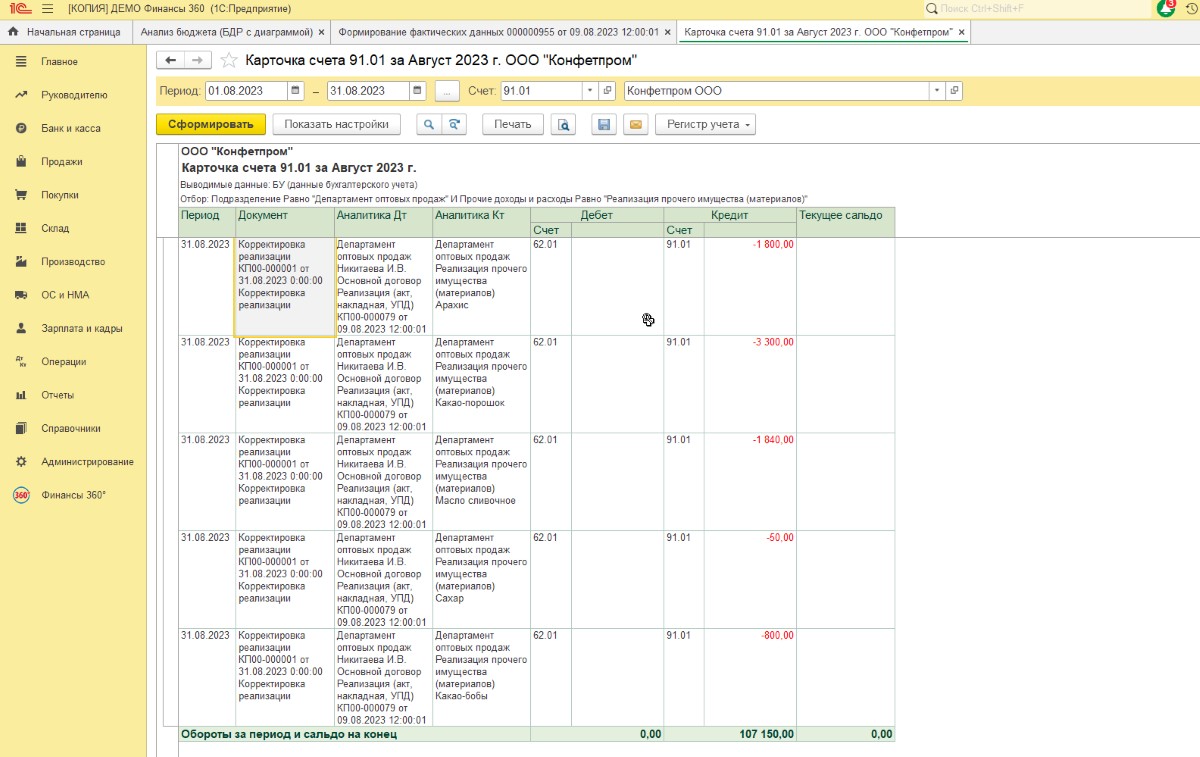
Task: Open the Главное section icon
Action: (x=21, y=62)
